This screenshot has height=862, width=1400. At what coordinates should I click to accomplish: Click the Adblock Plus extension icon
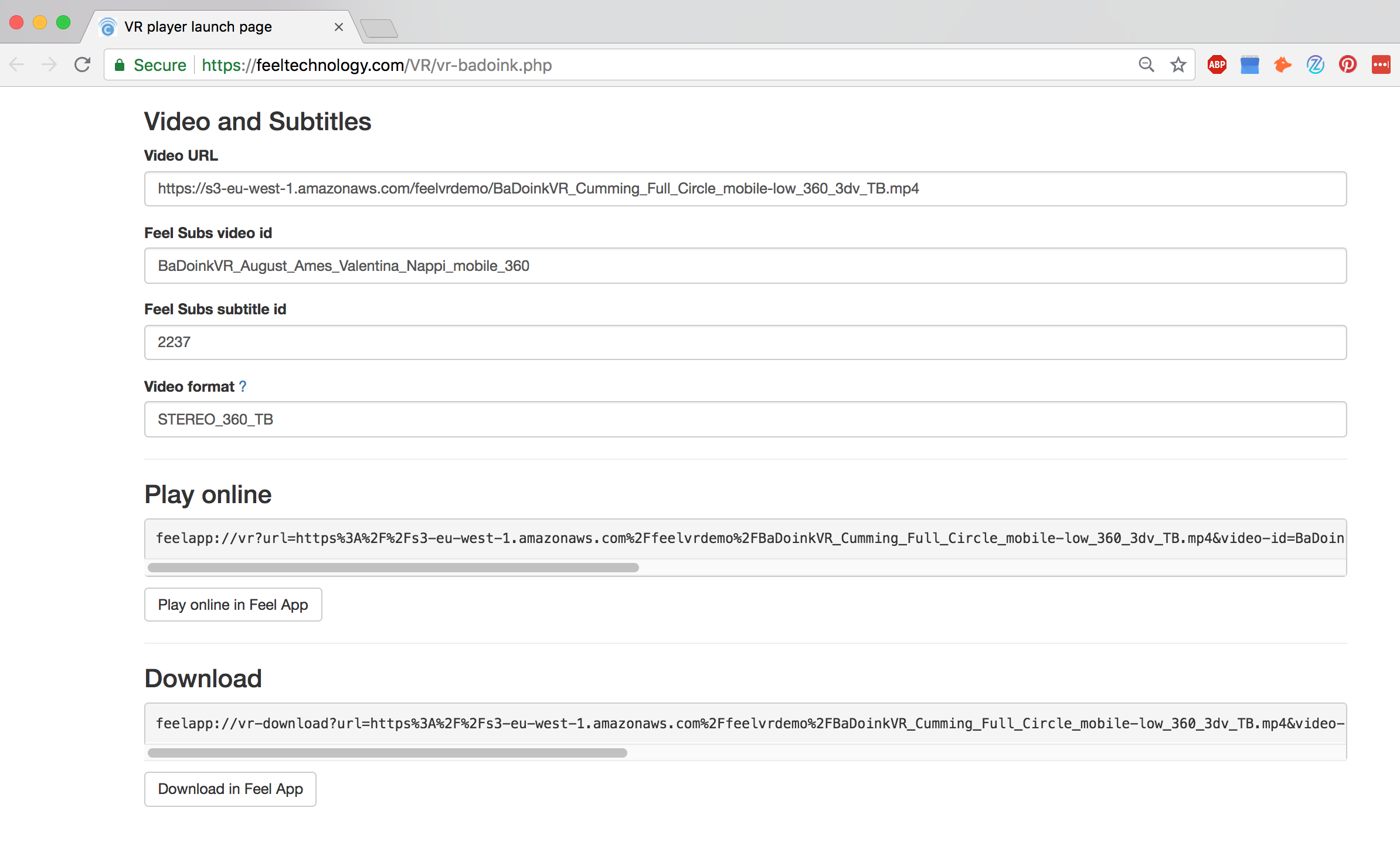pyautogui.click(x=1216, y=65)
